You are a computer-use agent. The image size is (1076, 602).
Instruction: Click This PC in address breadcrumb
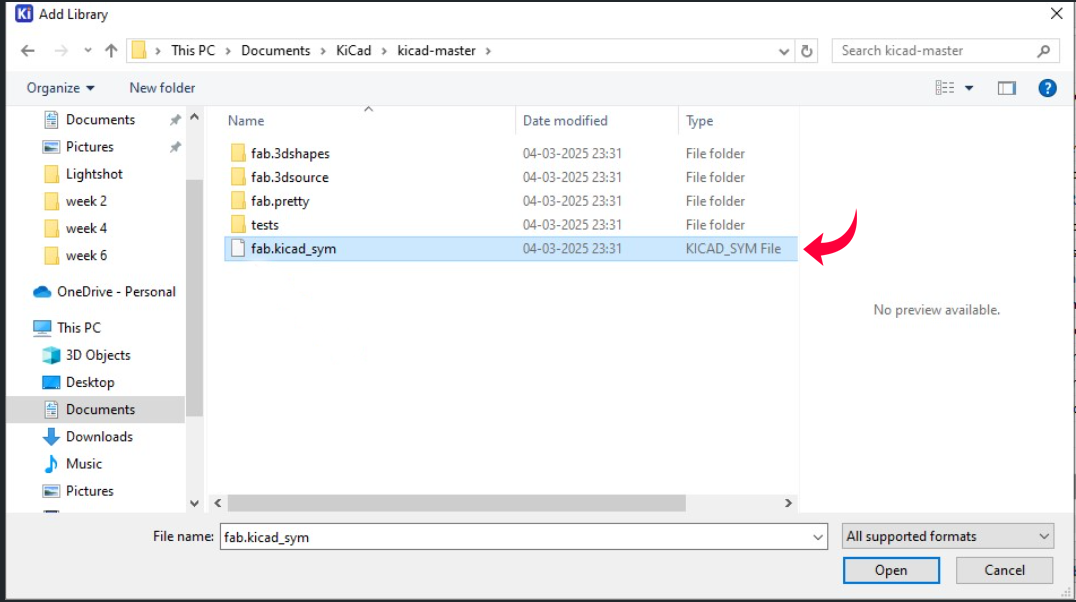click(193, 51)
